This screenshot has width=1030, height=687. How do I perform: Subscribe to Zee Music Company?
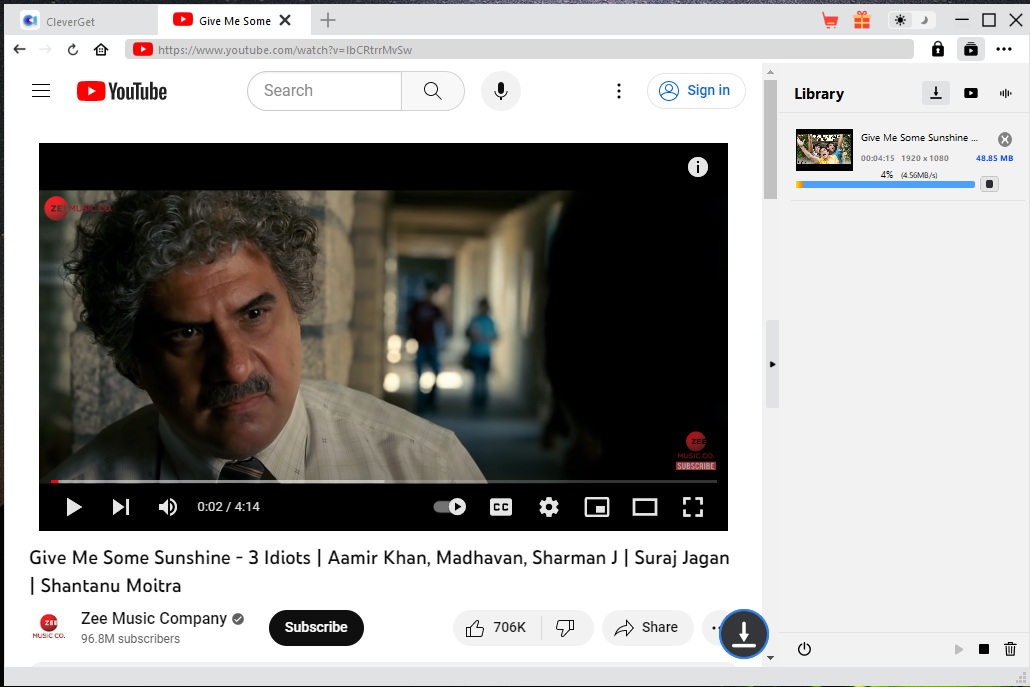[316, 627]
